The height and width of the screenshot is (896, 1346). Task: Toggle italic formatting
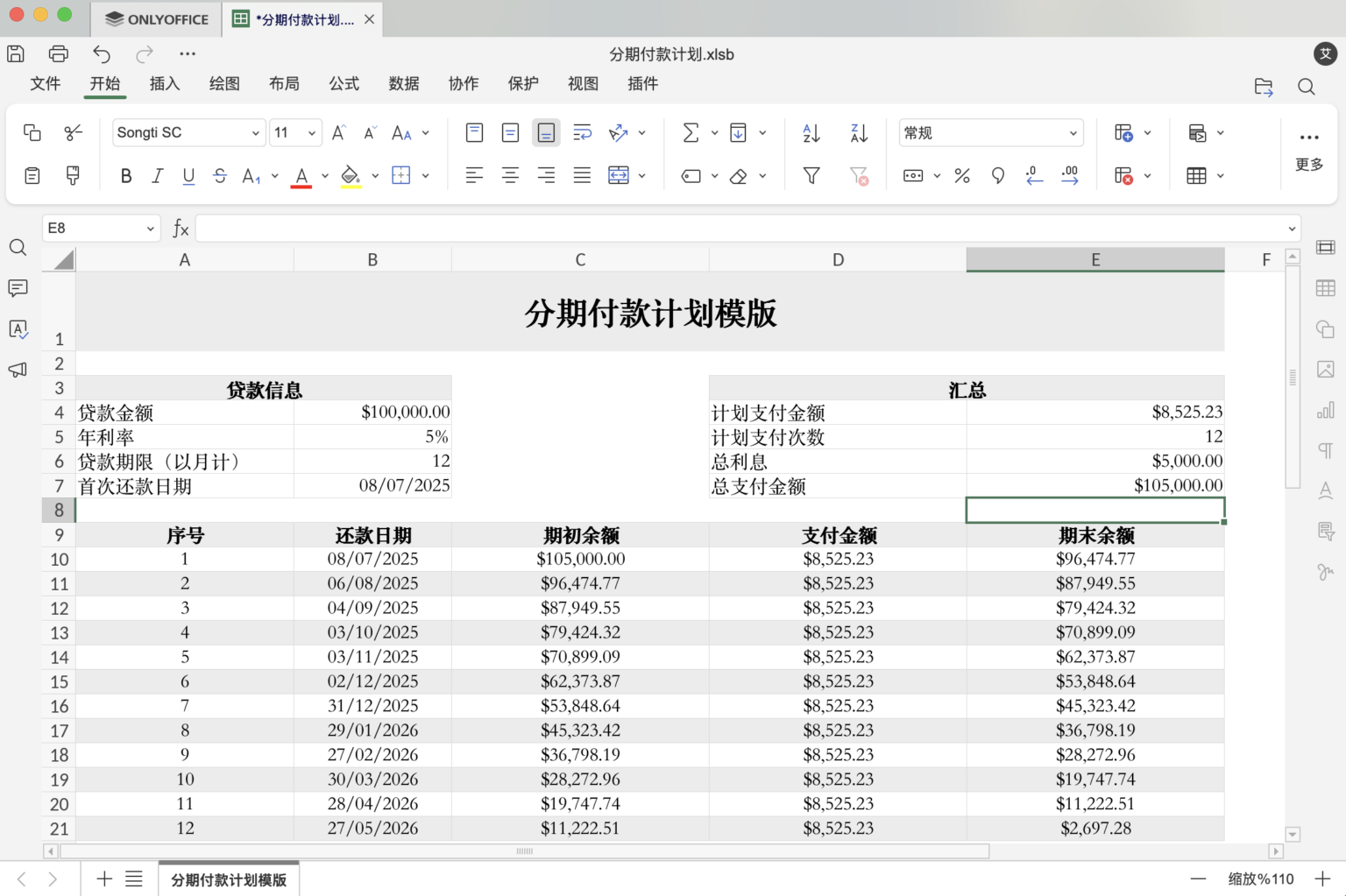pos(157,175)
